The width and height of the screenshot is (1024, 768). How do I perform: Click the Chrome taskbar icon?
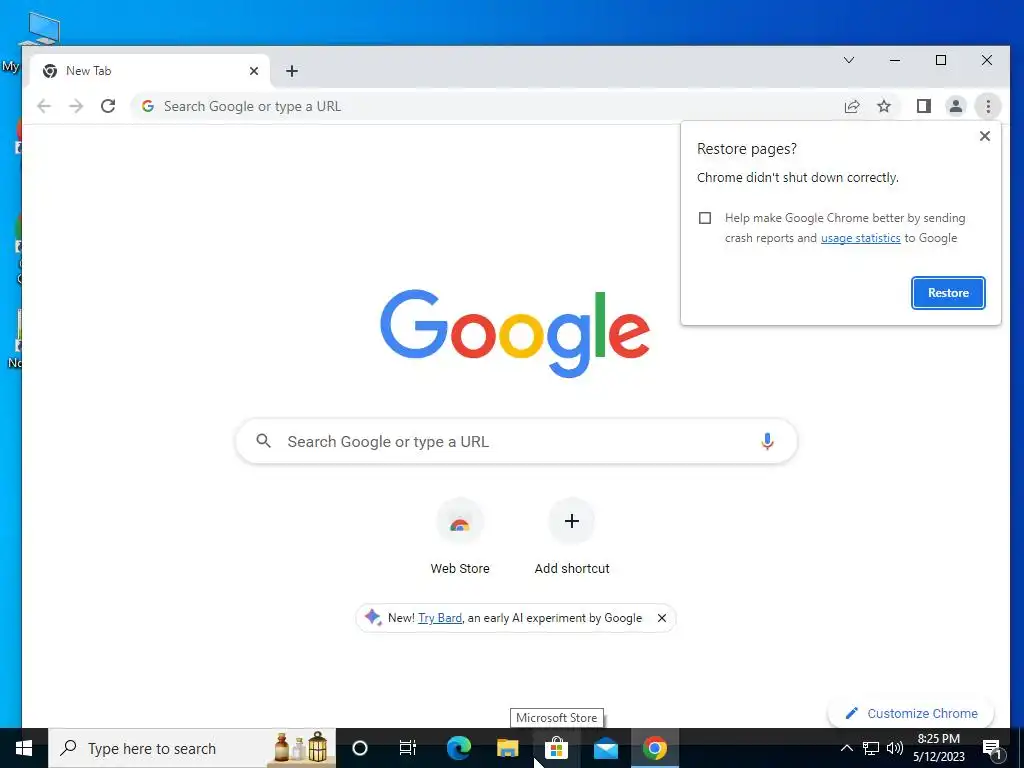pyautogui.click(x=655, y=748)
